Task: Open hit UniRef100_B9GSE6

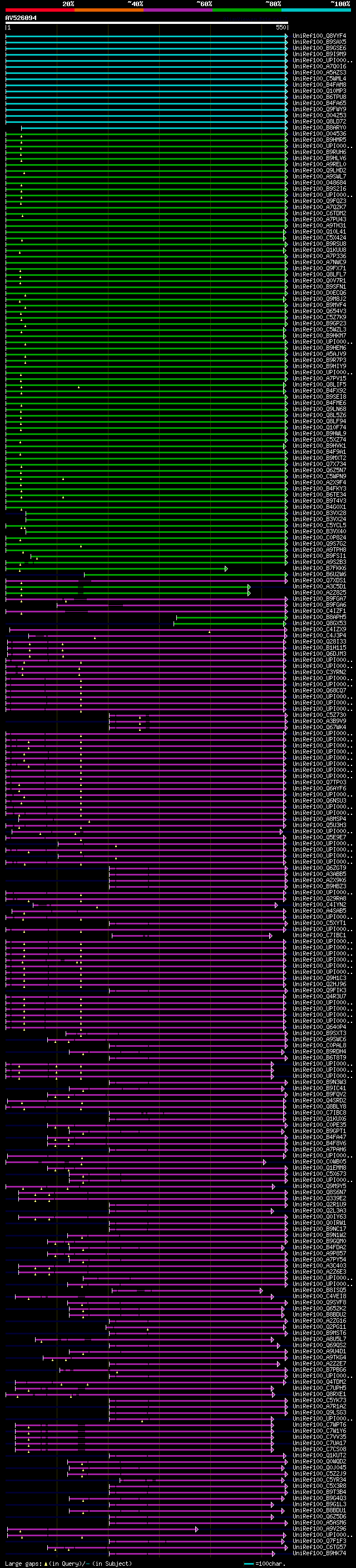Action: point(319,48)
